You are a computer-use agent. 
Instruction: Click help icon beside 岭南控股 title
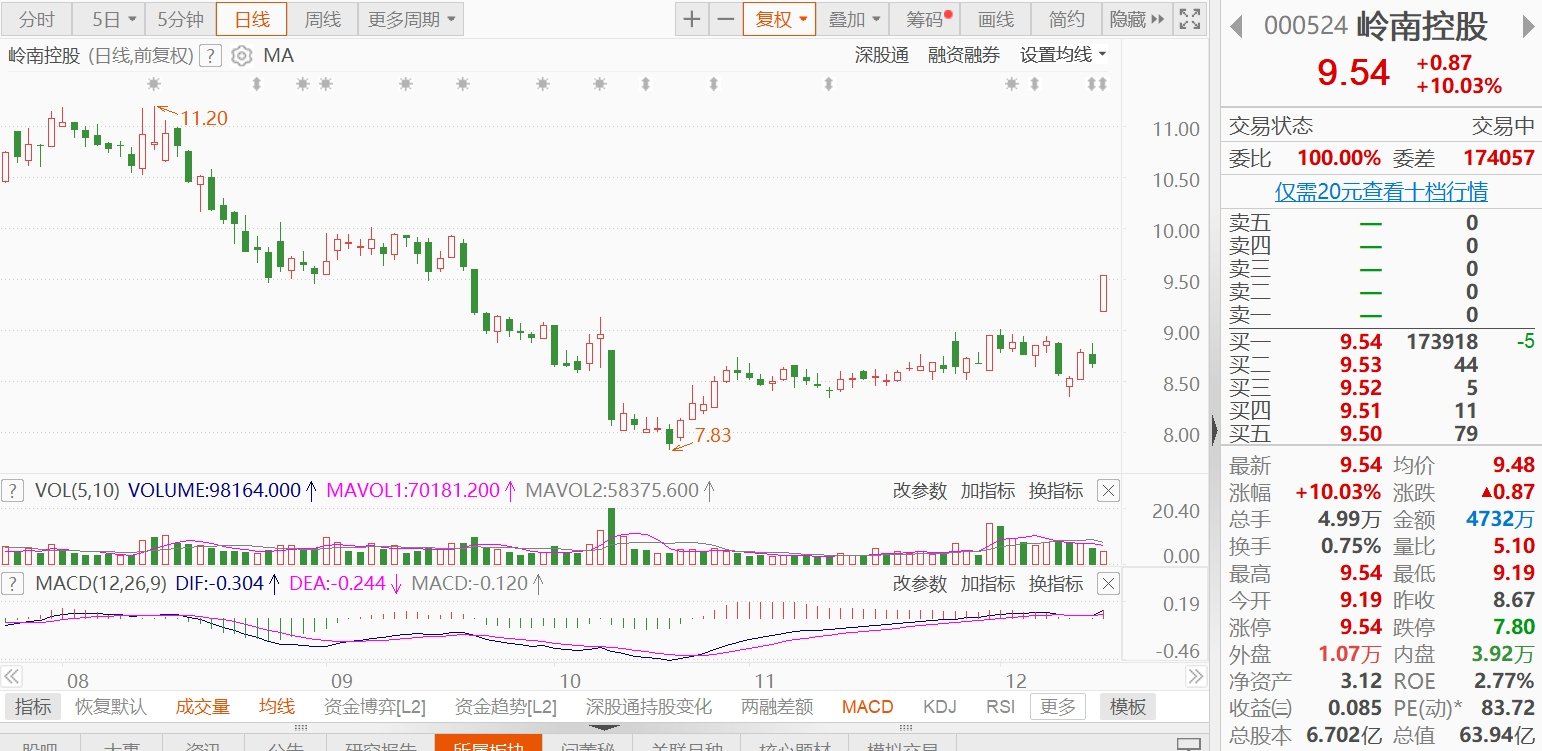pos(210,56)
